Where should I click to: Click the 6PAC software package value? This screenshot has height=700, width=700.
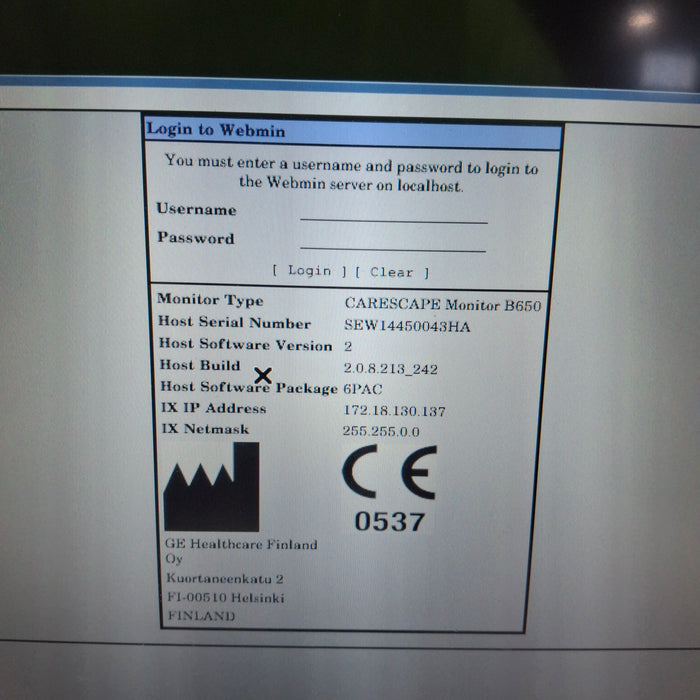tap(363, 389)
